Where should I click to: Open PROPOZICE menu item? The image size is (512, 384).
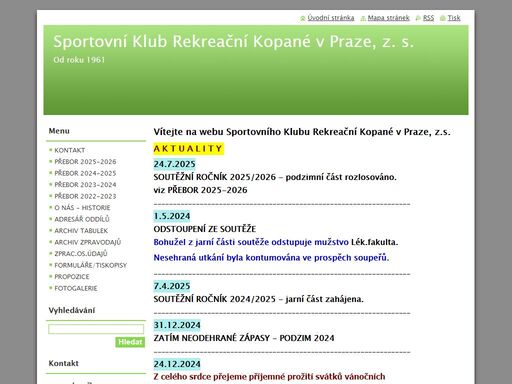(x=72, y=277)
